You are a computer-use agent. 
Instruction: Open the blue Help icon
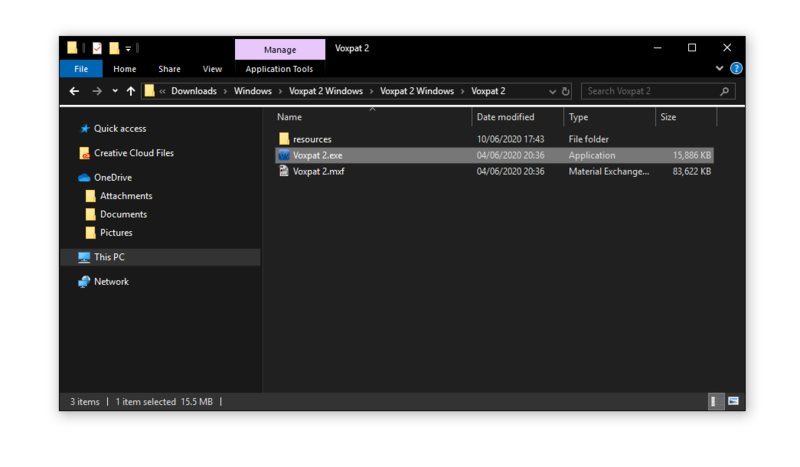736,69
